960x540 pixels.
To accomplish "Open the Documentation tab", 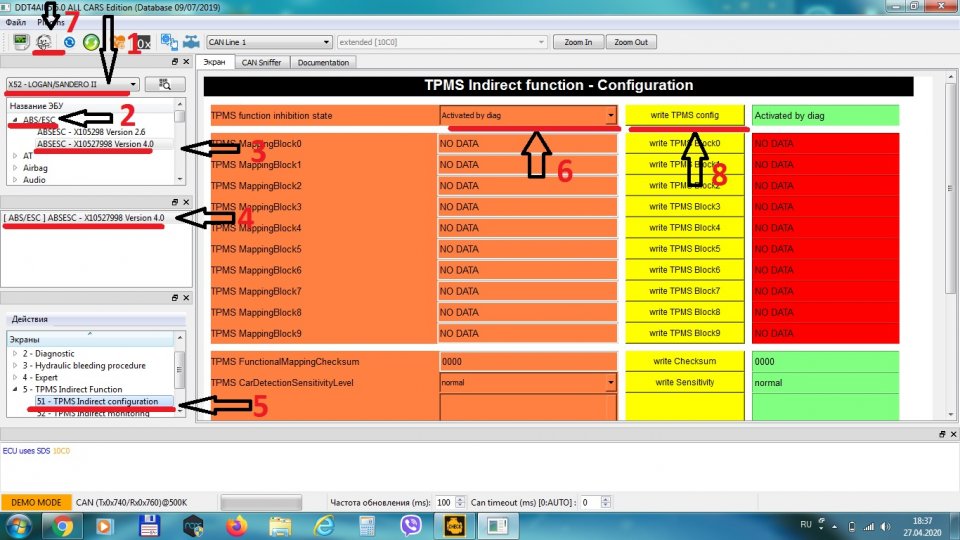I will pyautogui.click(x=323, y=62).
